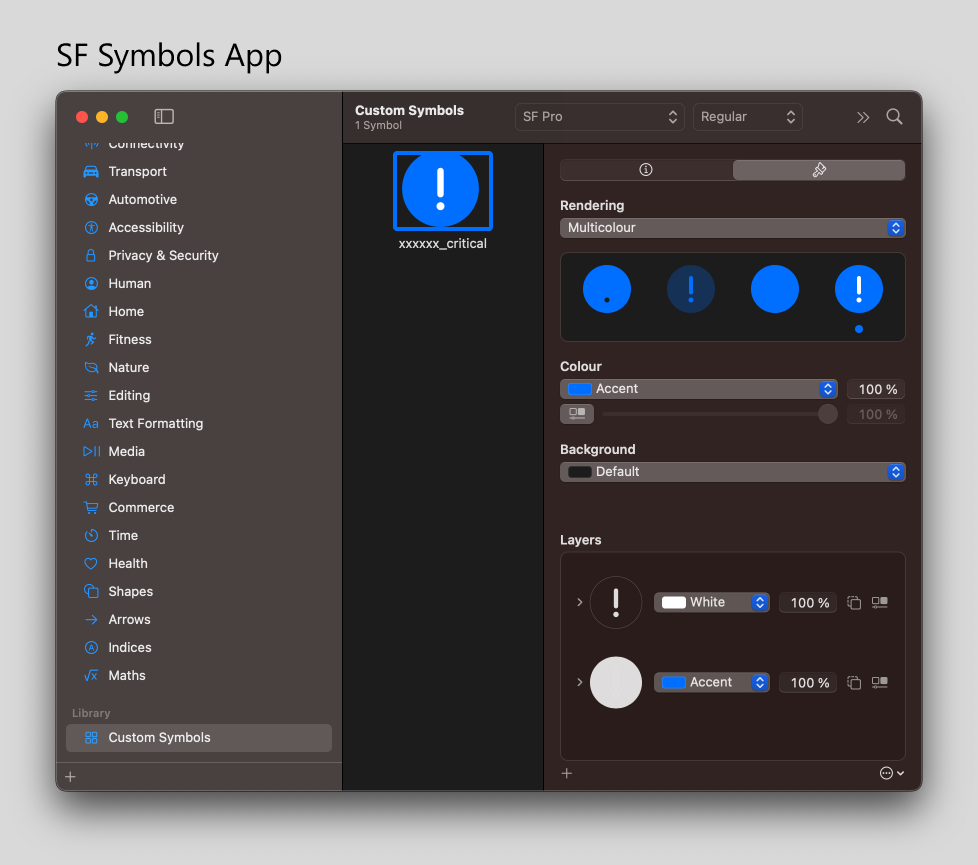Select the solid blue circle rendering preview

(775, 290)
